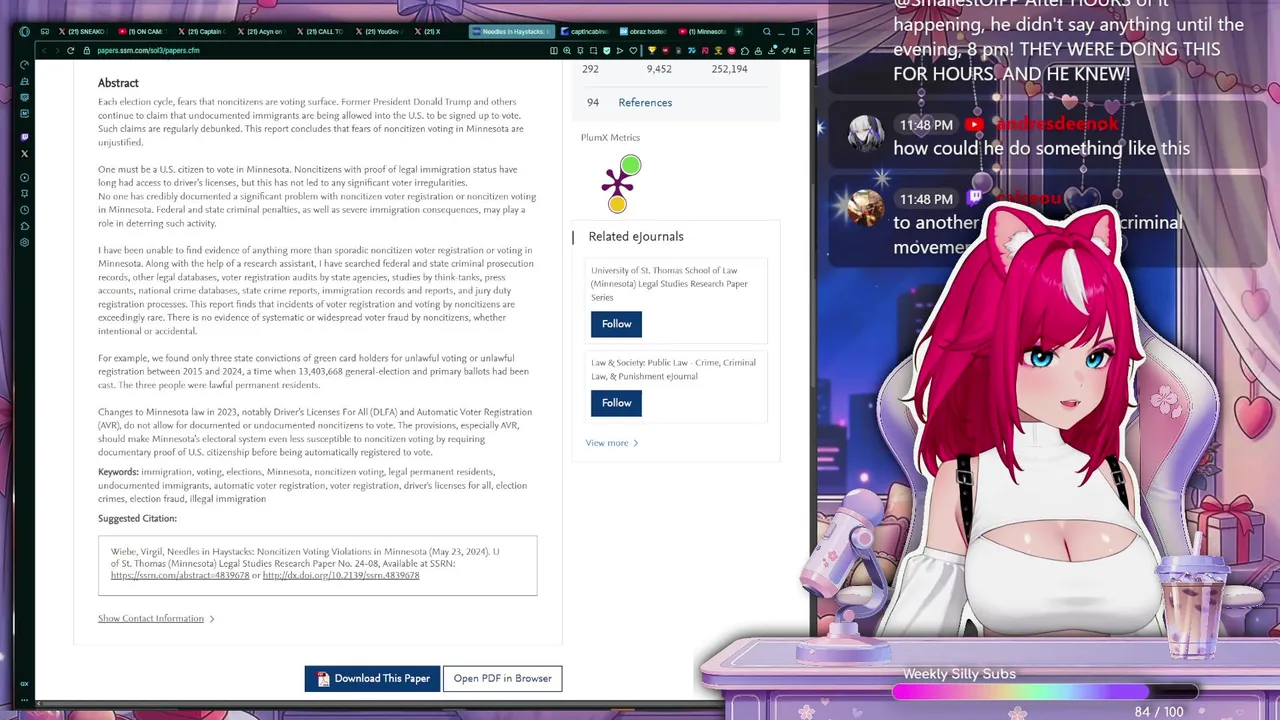Open Twitch in the browser sidebar
Viewport: 1280px width, 720px height.
pyautogui.click(x=24, y=137)
